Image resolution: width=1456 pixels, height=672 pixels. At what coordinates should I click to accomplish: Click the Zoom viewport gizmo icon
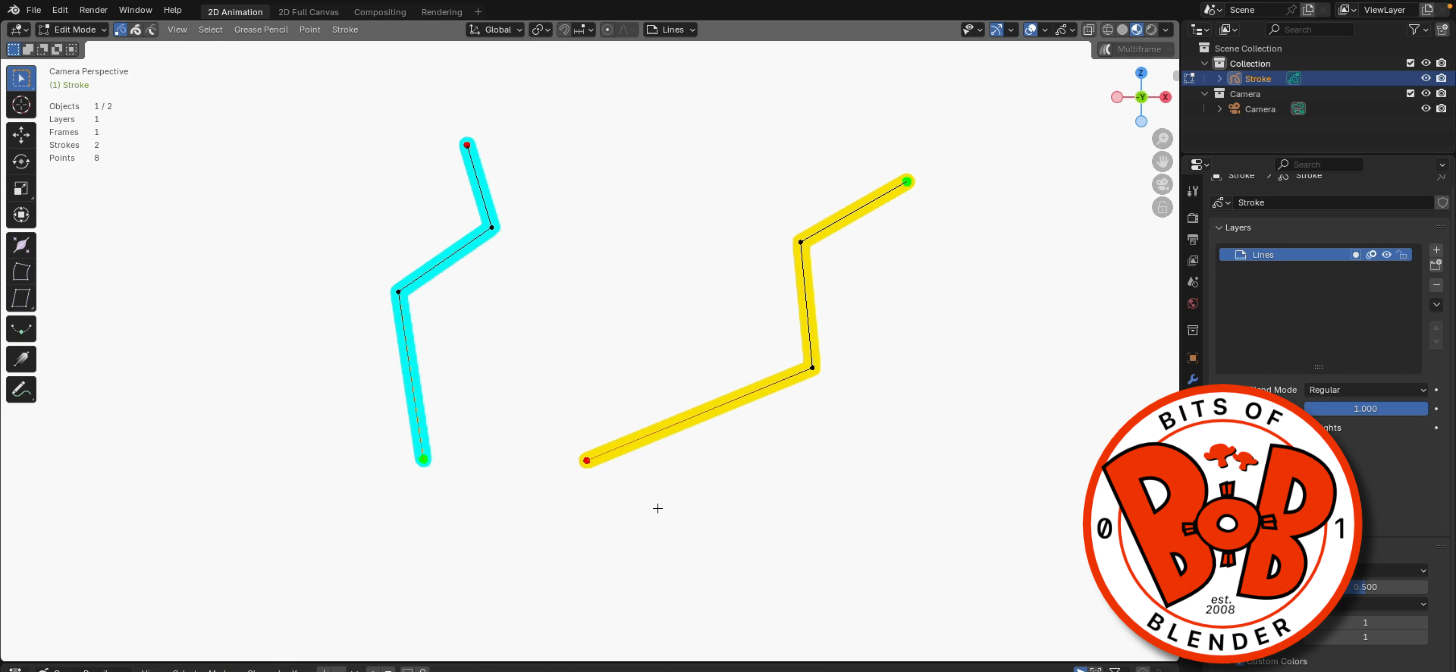click(1162, 139)
